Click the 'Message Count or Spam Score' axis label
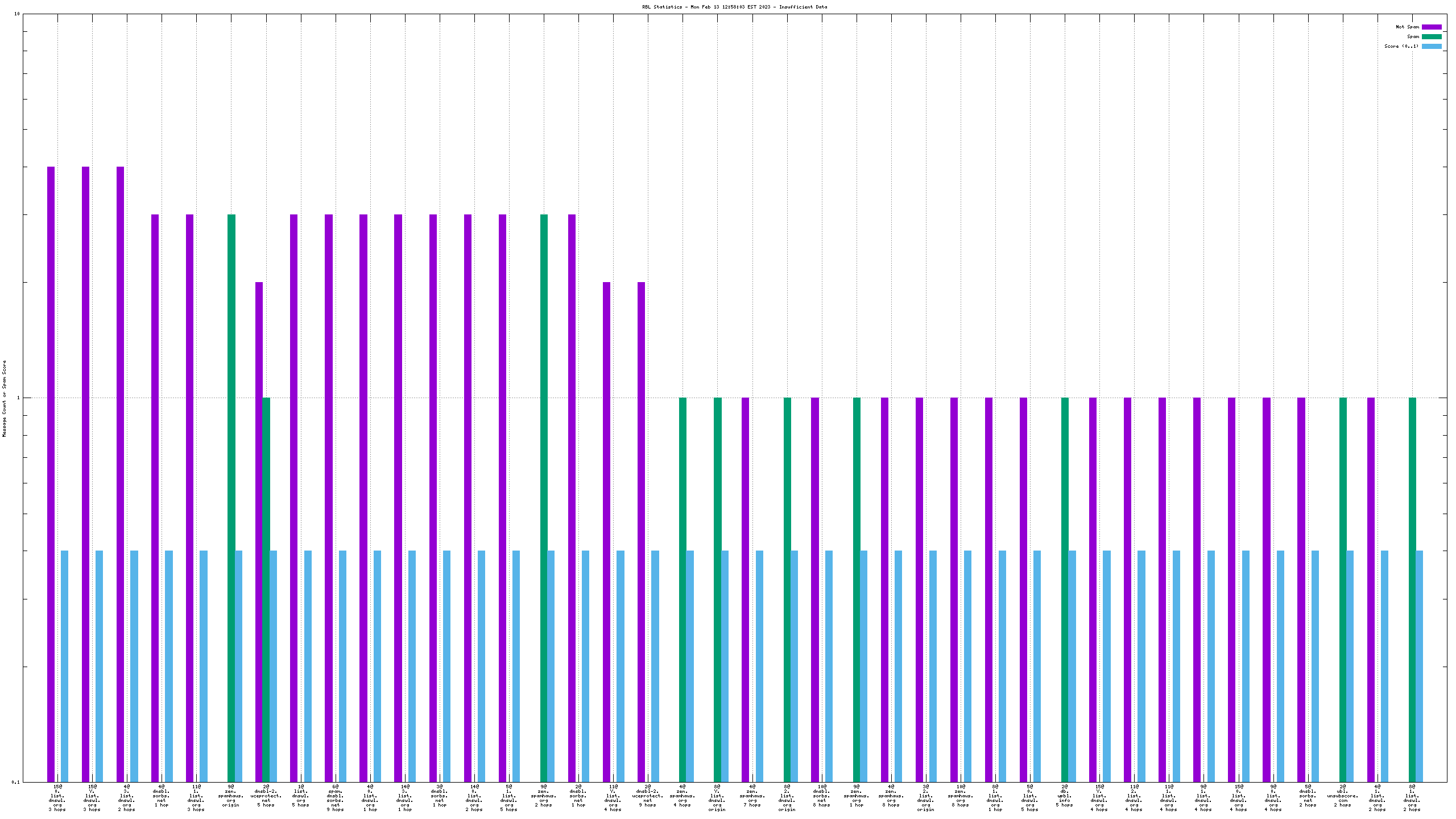The image size is (1456, 819). pyautogui.click(x=5, y=398)
